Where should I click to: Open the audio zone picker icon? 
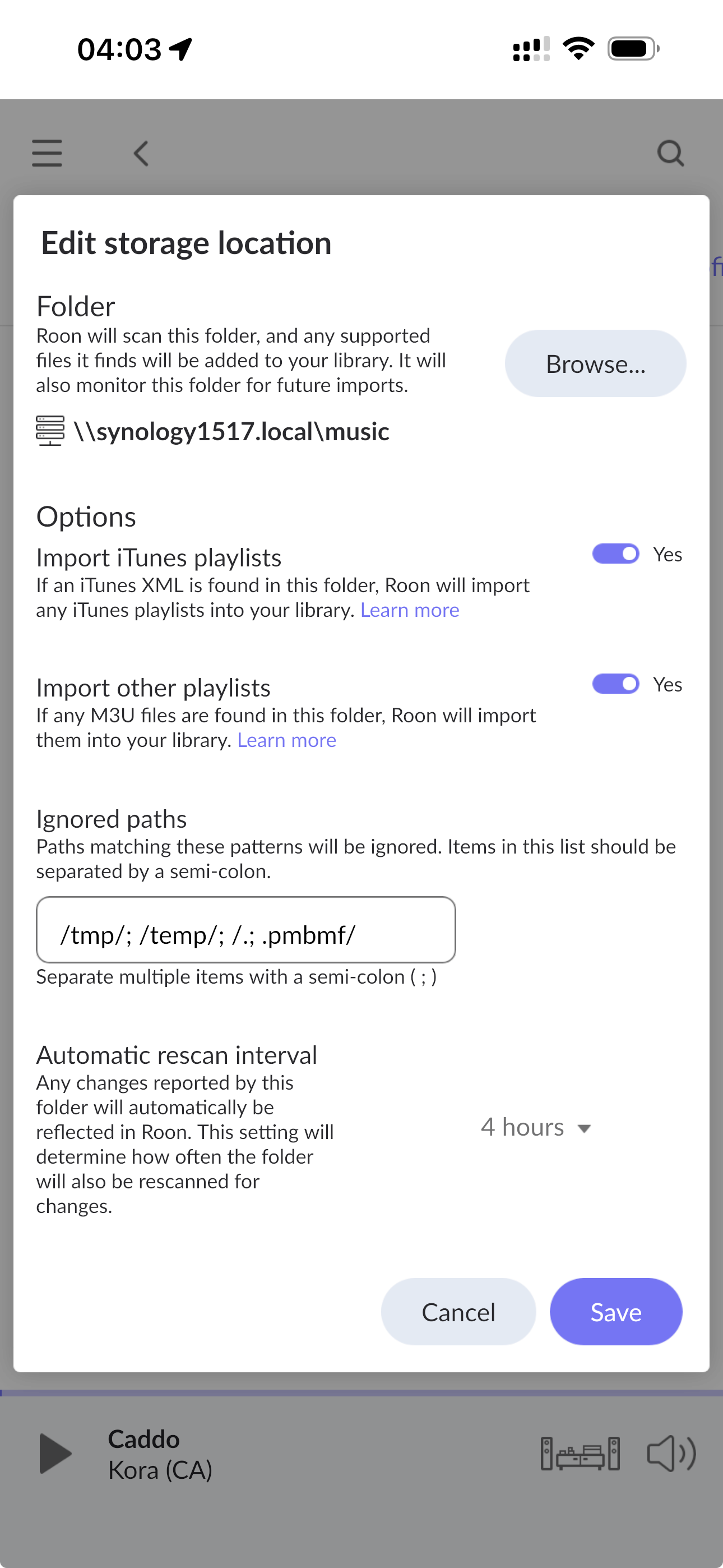[580, 1454]
